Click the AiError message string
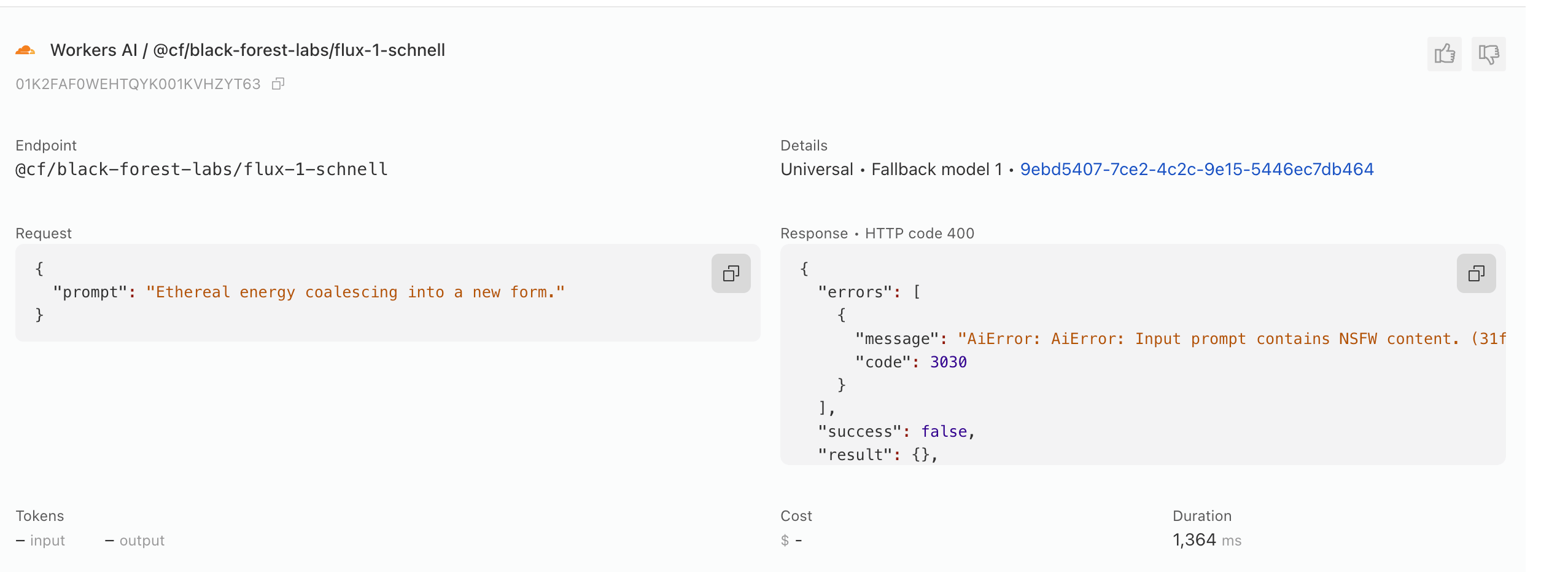This screenshot has width=1568, height=575. point(1232,339)
